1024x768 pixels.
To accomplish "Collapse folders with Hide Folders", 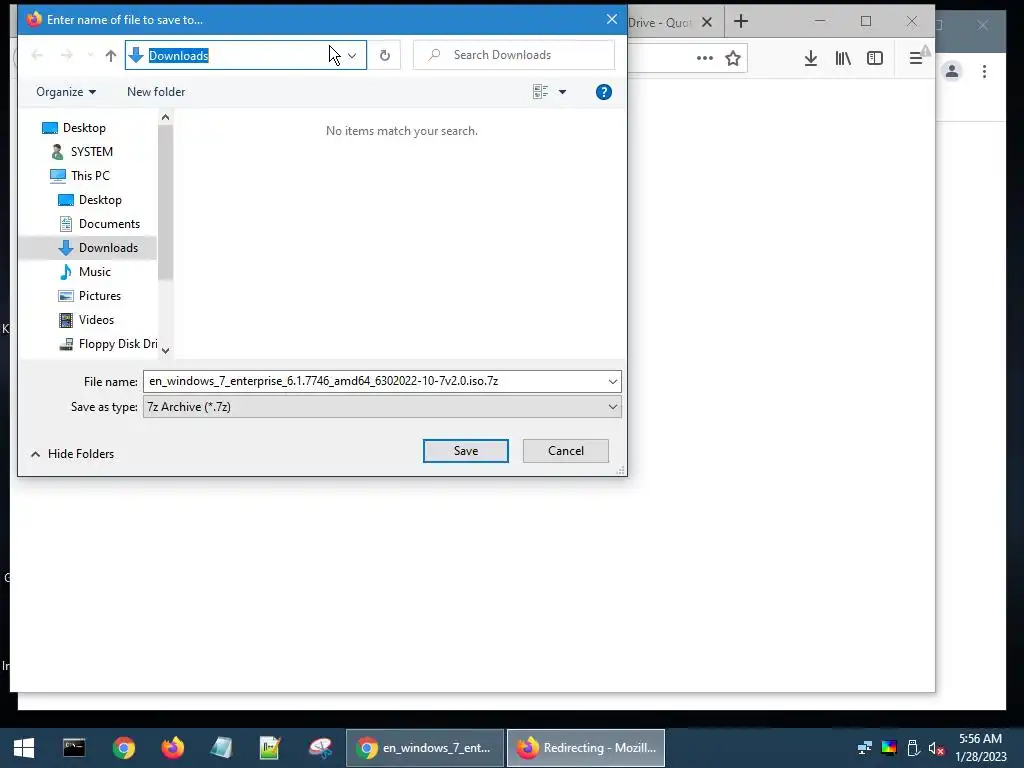I will pyautogui.click(x=72, y=454).
